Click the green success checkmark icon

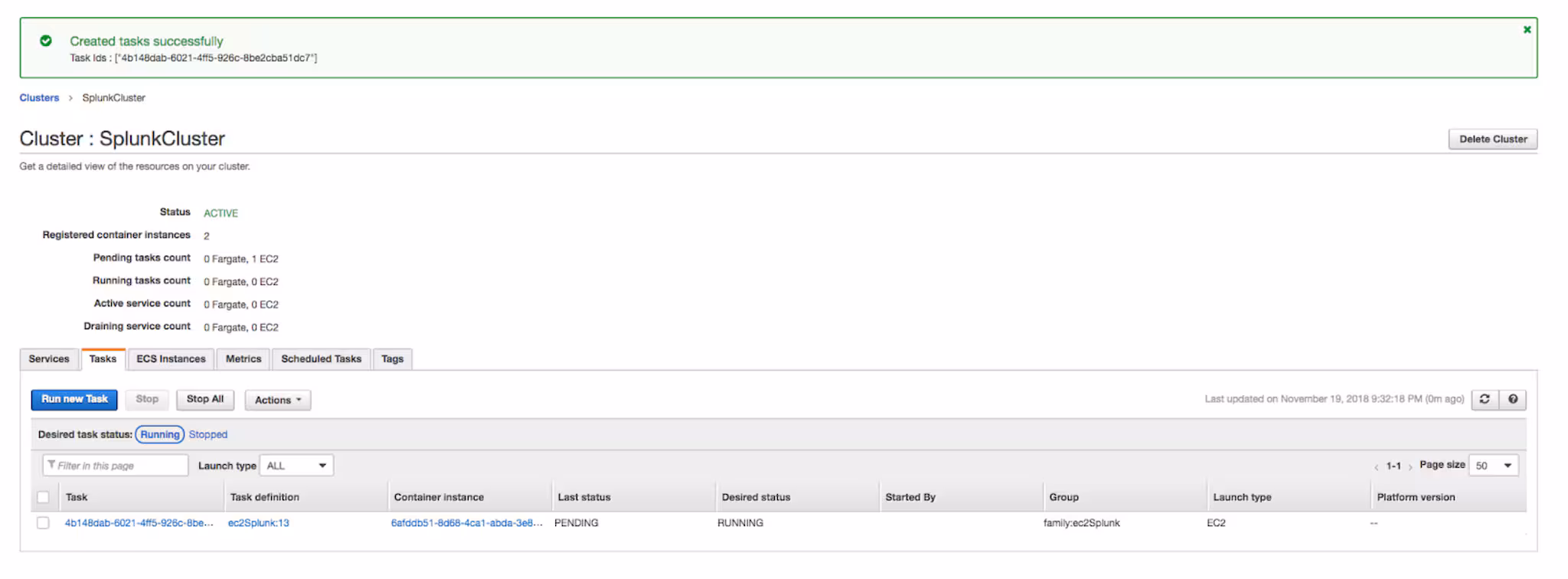46,41
